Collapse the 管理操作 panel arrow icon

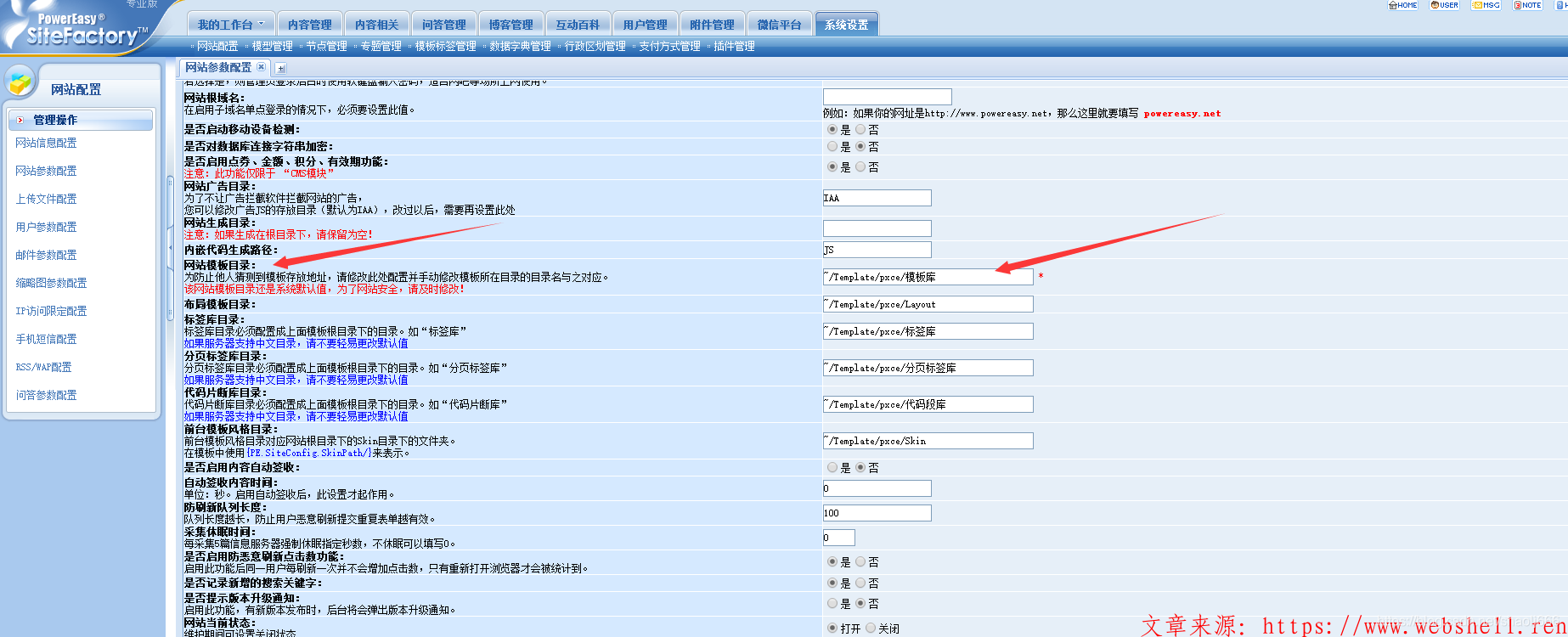20,120
